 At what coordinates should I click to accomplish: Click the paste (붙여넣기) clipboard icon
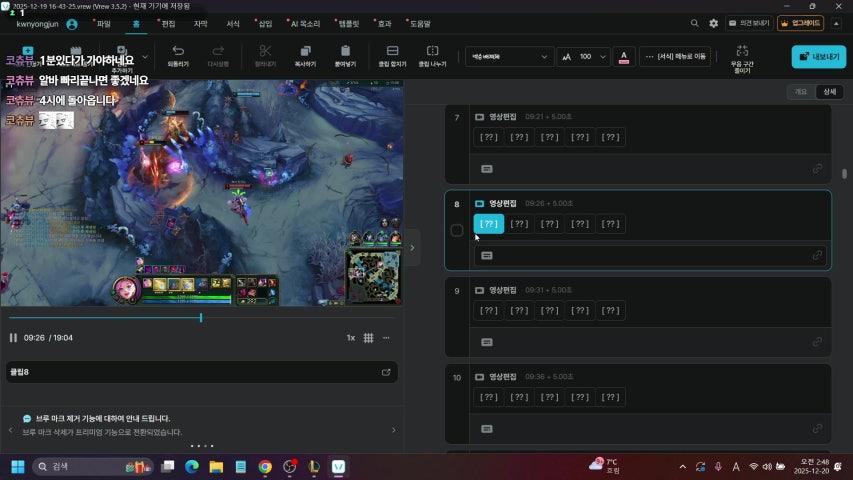pos(345,51)
